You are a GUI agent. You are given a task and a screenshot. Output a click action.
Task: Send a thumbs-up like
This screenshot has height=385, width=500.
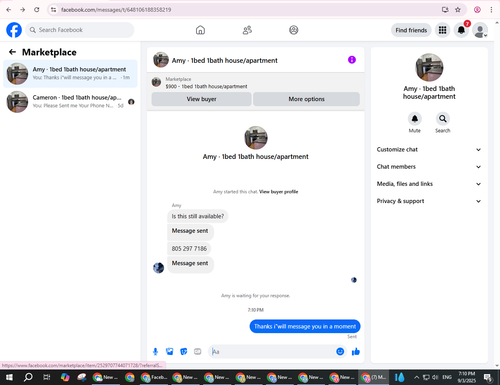[x=356, y=351]
